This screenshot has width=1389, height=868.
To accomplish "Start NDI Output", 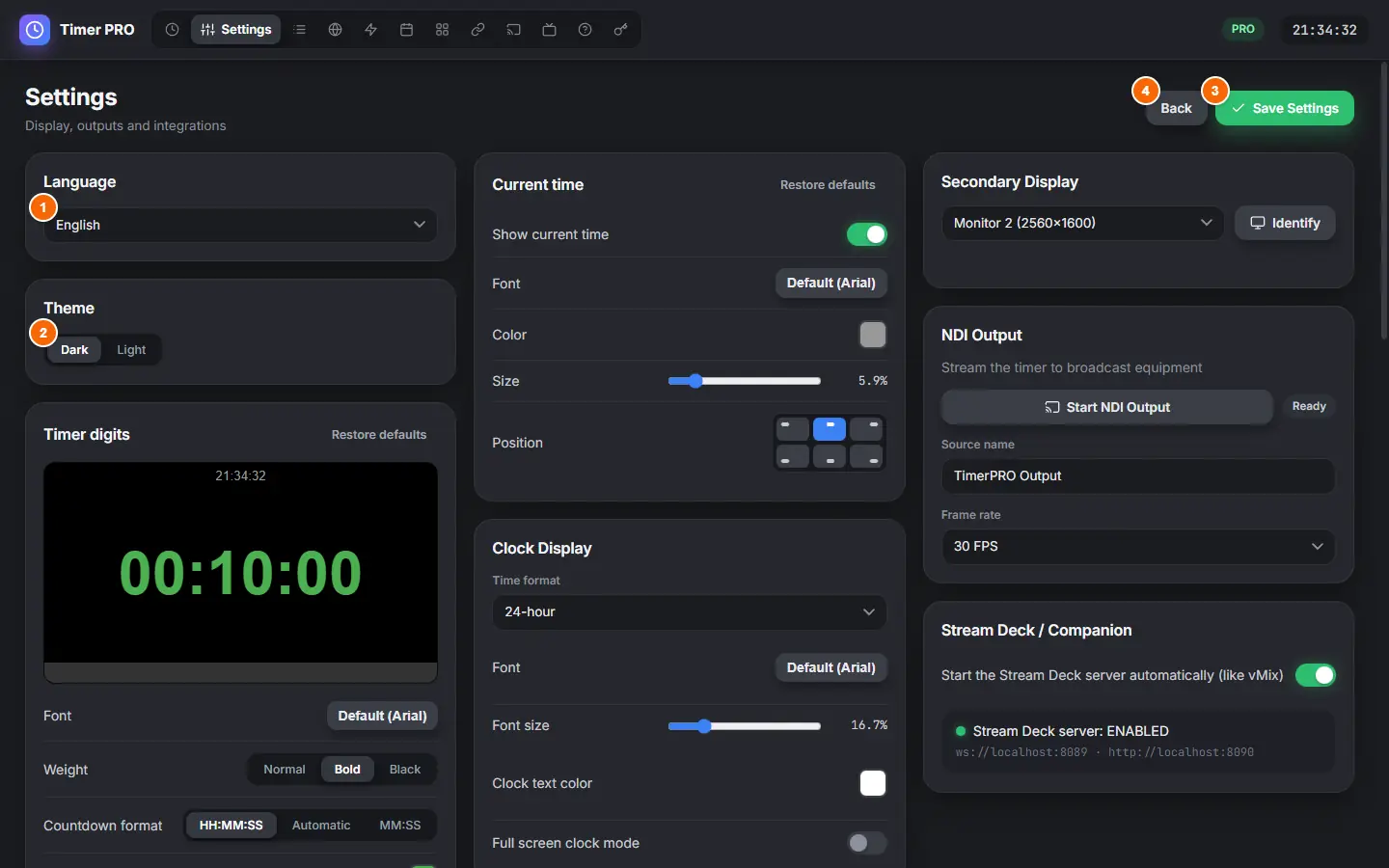I will coord(1107,407).
